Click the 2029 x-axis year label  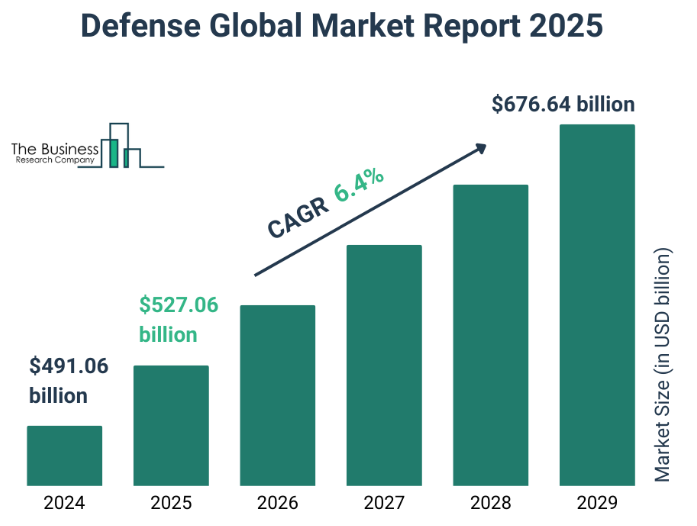click(597, 503)
